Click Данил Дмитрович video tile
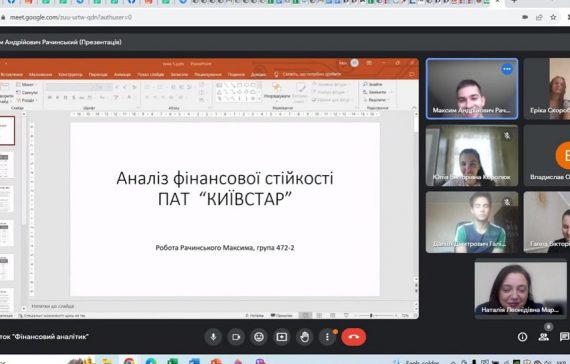Image resolution: width=570 pixels, height=364 pixels. [x=472, y=222]
